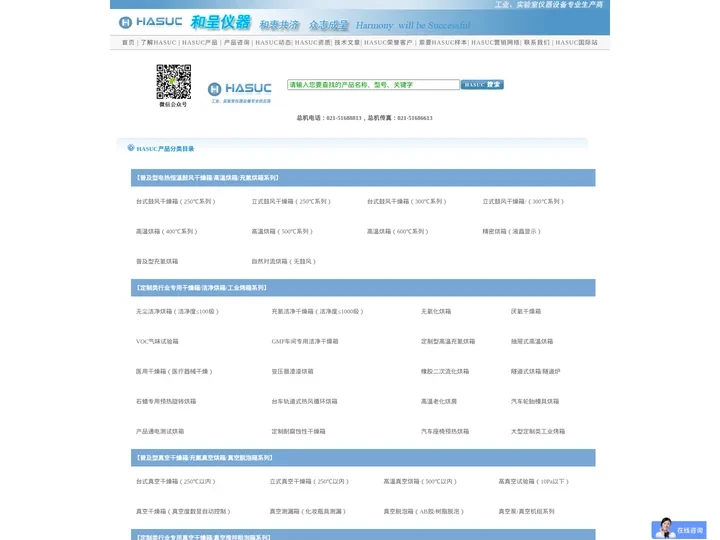
Task: Open 石蜡专用预热旋转烘箱 link
Action: click(x=166, y=401)
